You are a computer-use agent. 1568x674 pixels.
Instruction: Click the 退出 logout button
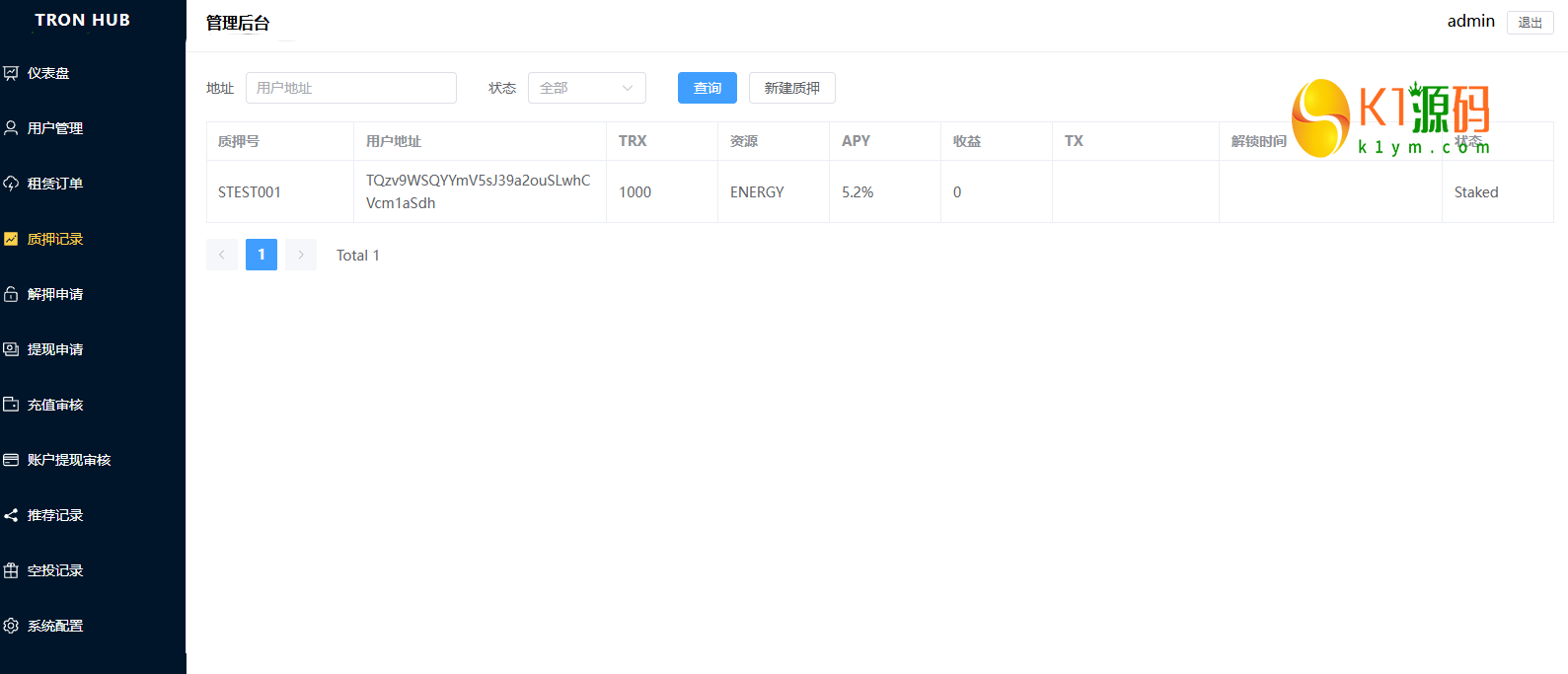coord(1531,23)
